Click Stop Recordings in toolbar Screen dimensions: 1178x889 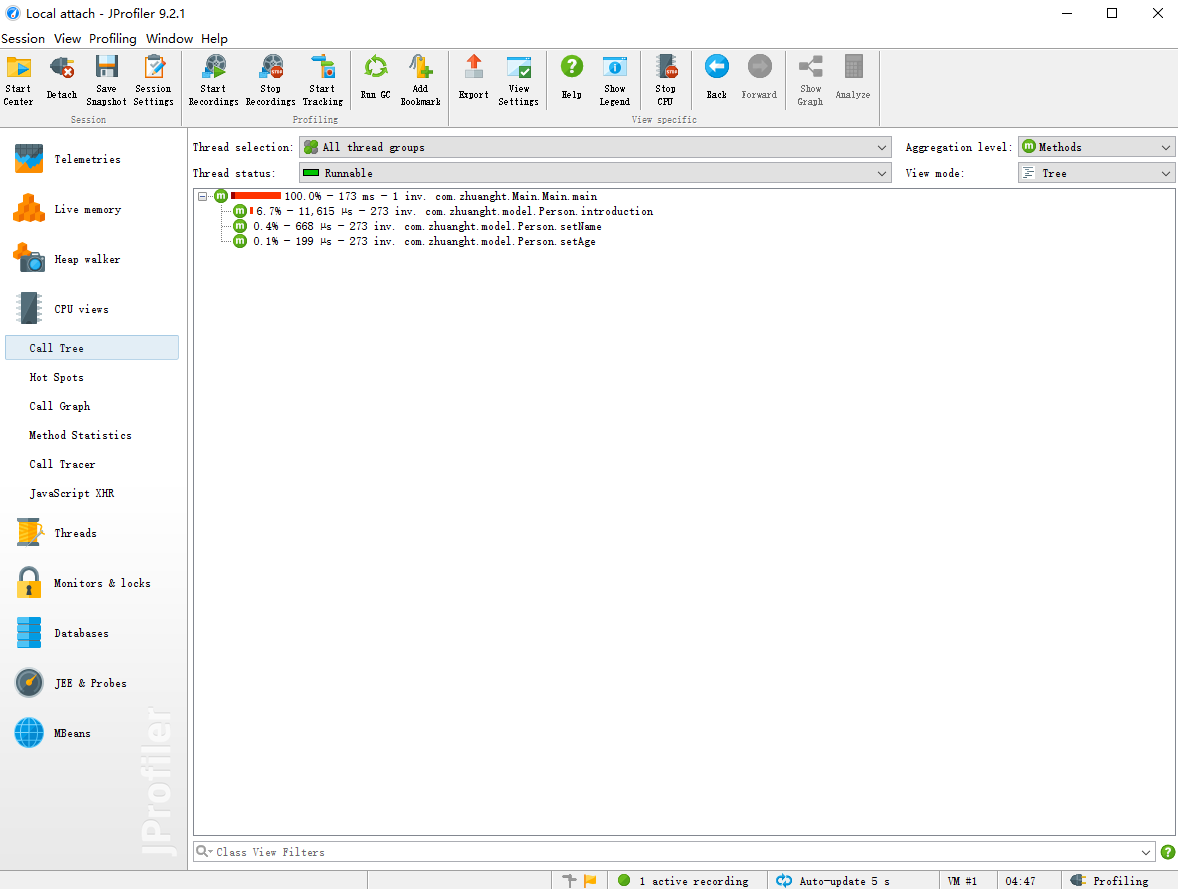[270, 80]
